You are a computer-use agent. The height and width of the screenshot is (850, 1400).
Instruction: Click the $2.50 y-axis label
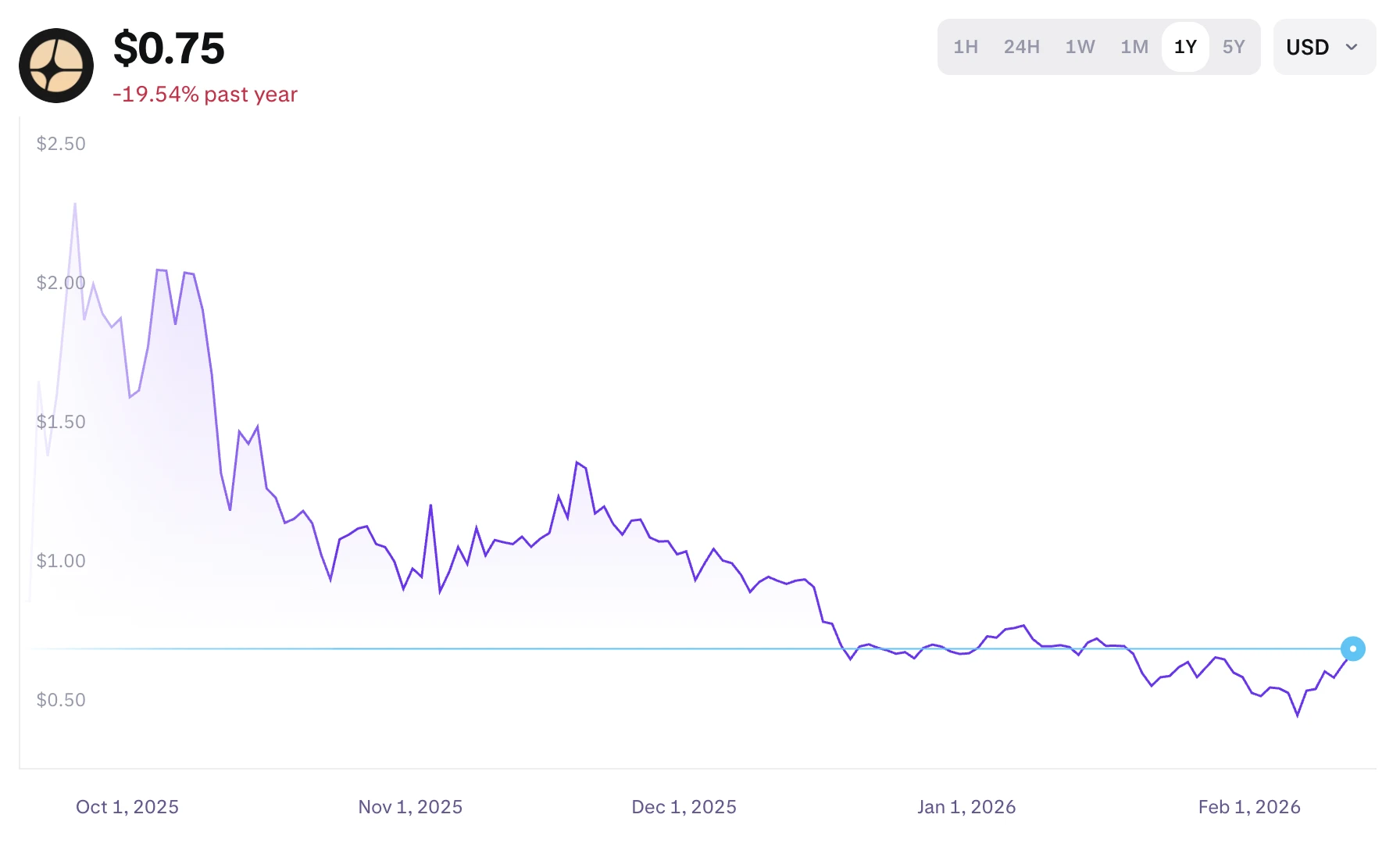61,144
